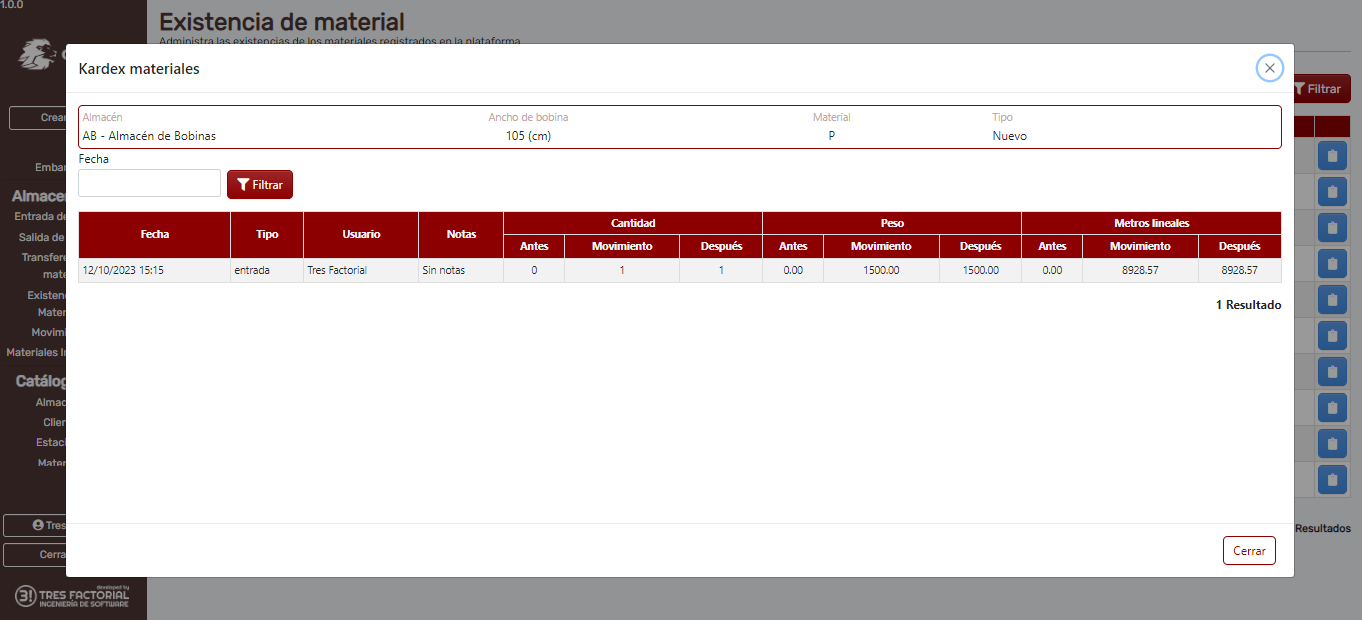The image size is (1362, 620).
Task: Click the Tres Factorial footer logo
Action: pos(71,597)
